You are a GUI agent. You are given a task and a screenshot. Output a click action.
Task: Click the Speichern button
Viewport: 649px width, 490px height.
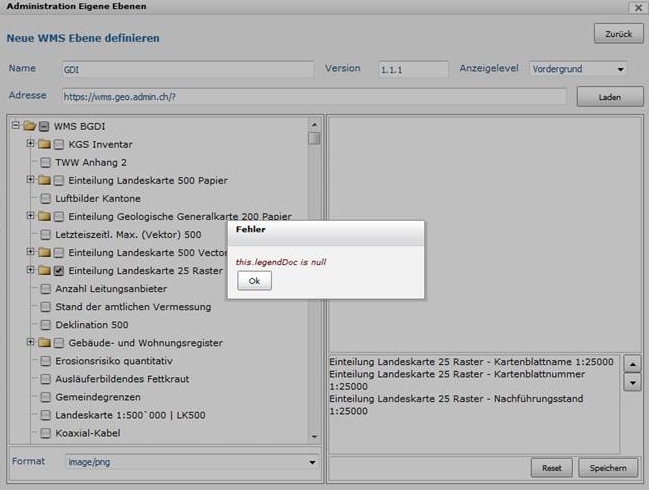(x=607, y=468)
